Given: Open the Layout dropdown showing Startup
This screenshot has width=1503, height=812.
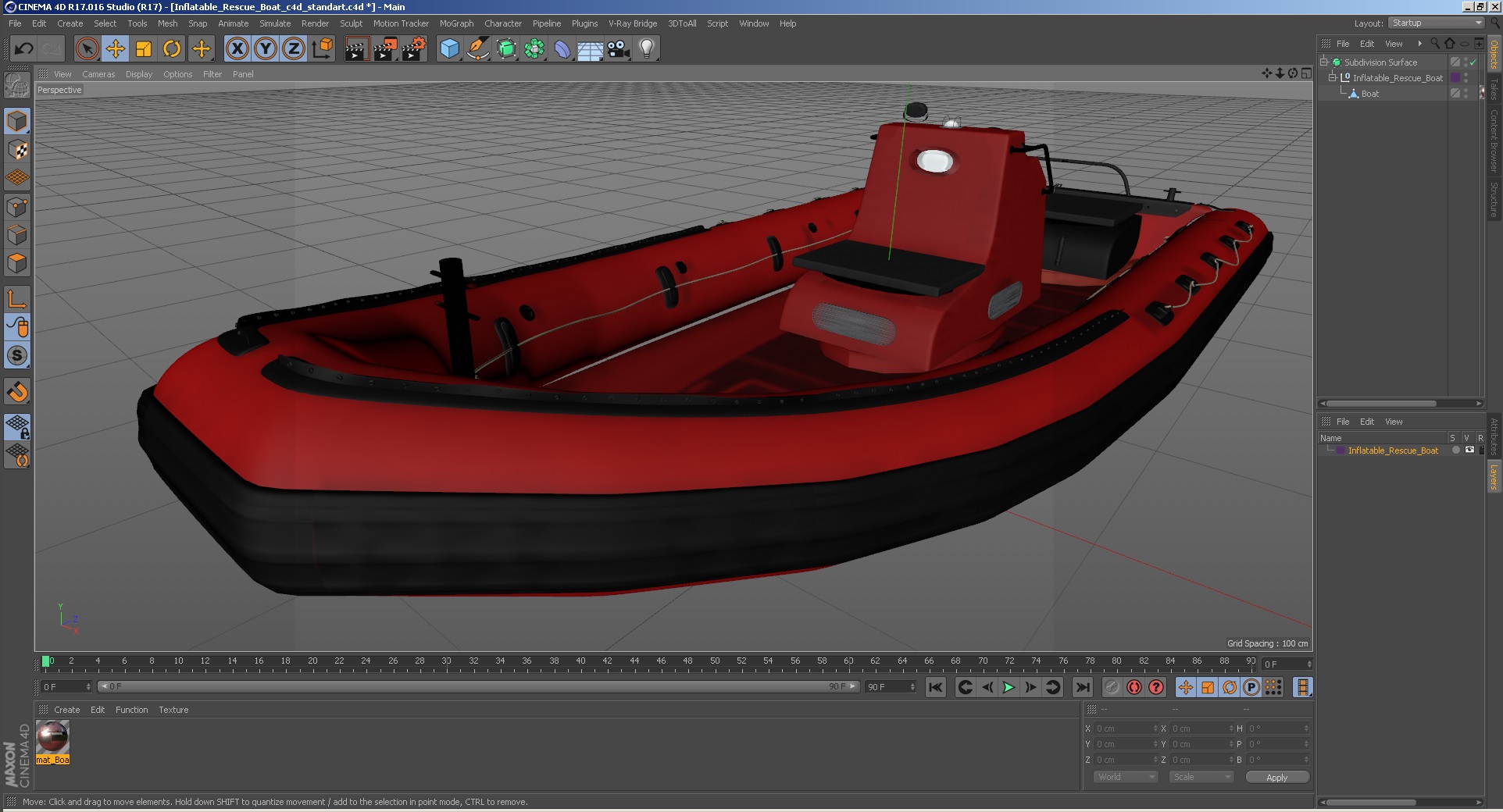Looking at the screenshot, I should tap(1437, 23).
